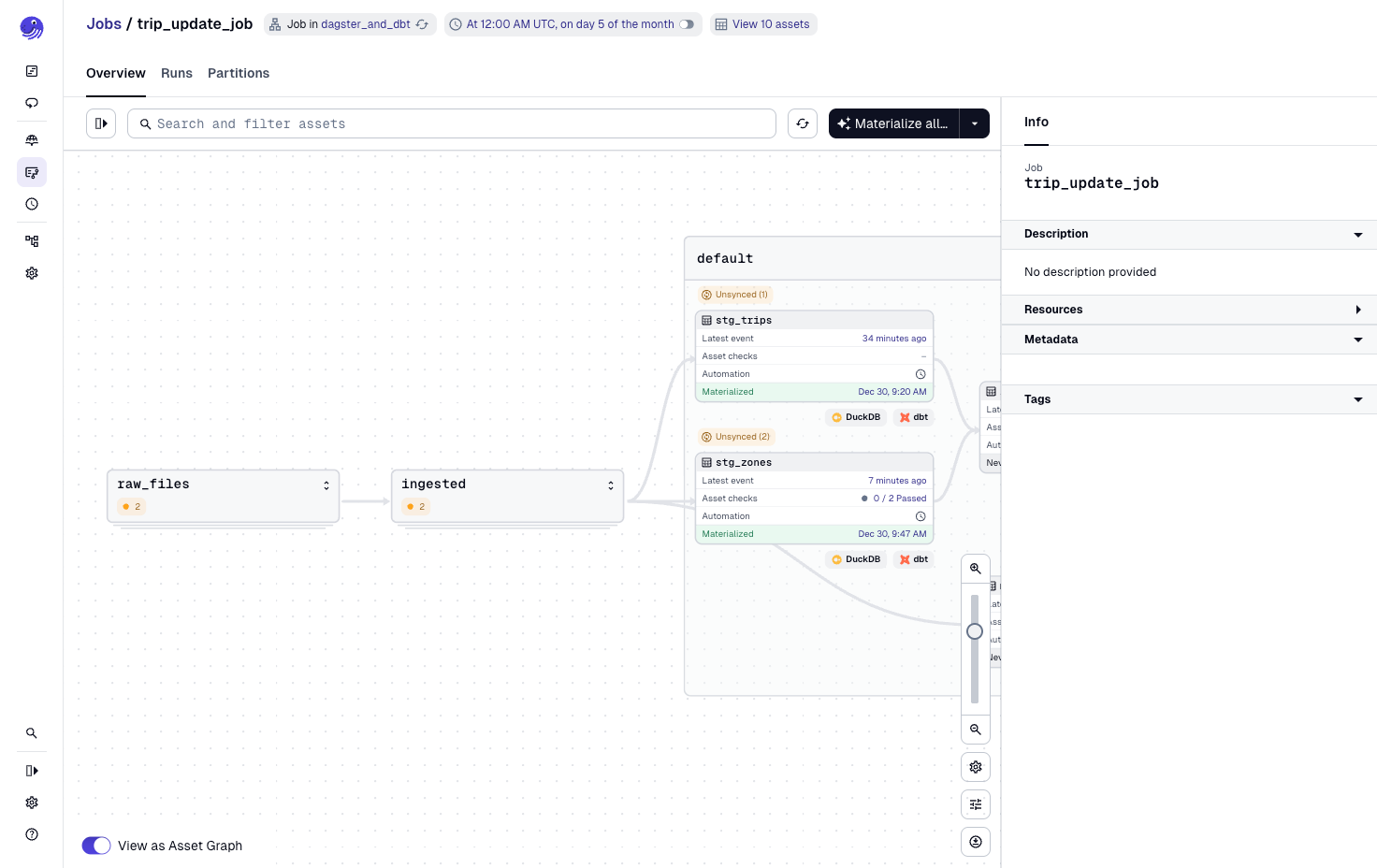Click the View 10 assets button
The image size is (1377, 868).
(x=763, y=23)
